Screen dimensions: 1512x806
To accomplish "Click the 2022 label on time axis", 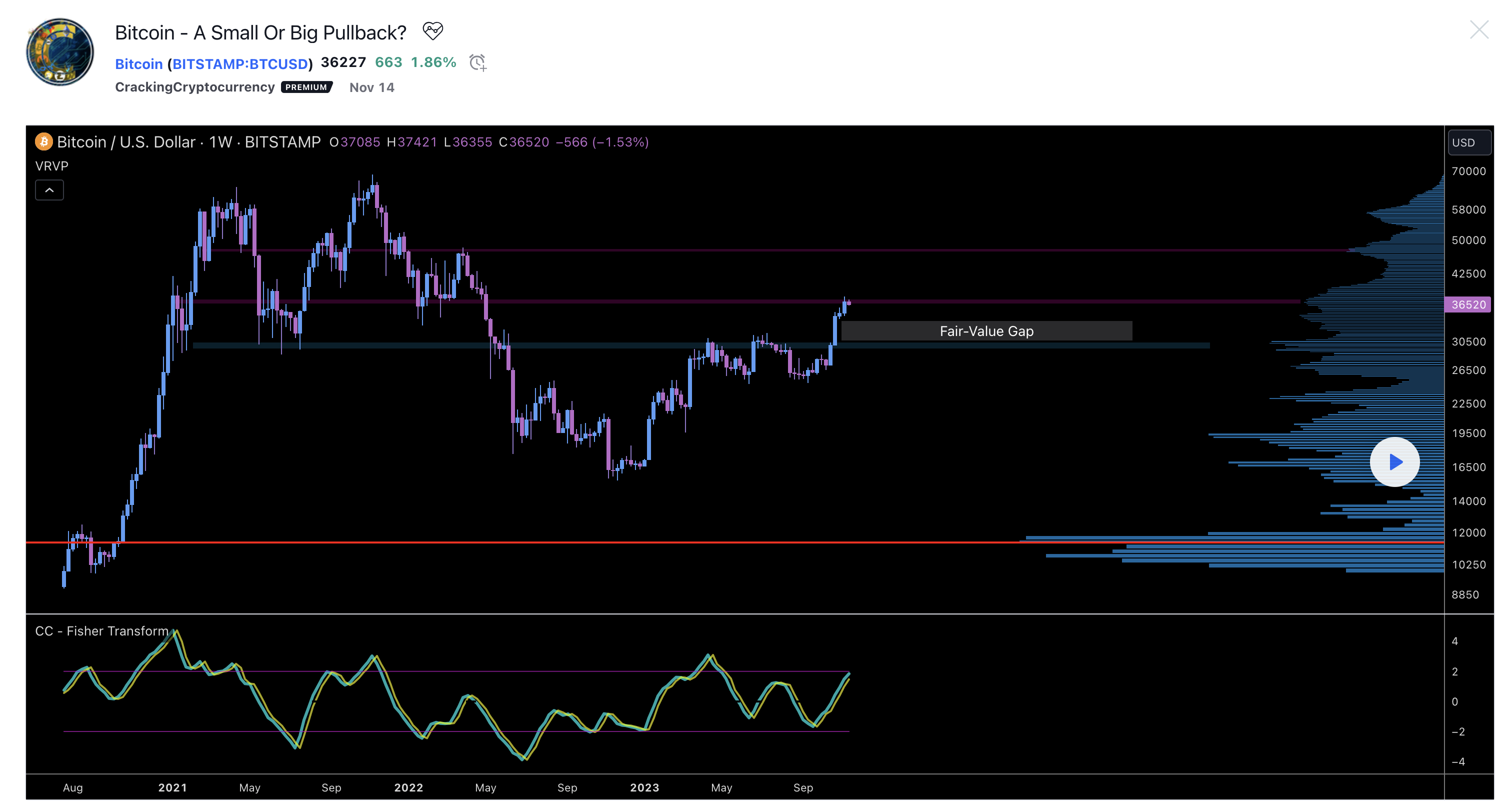I will [x=408, y=788].
